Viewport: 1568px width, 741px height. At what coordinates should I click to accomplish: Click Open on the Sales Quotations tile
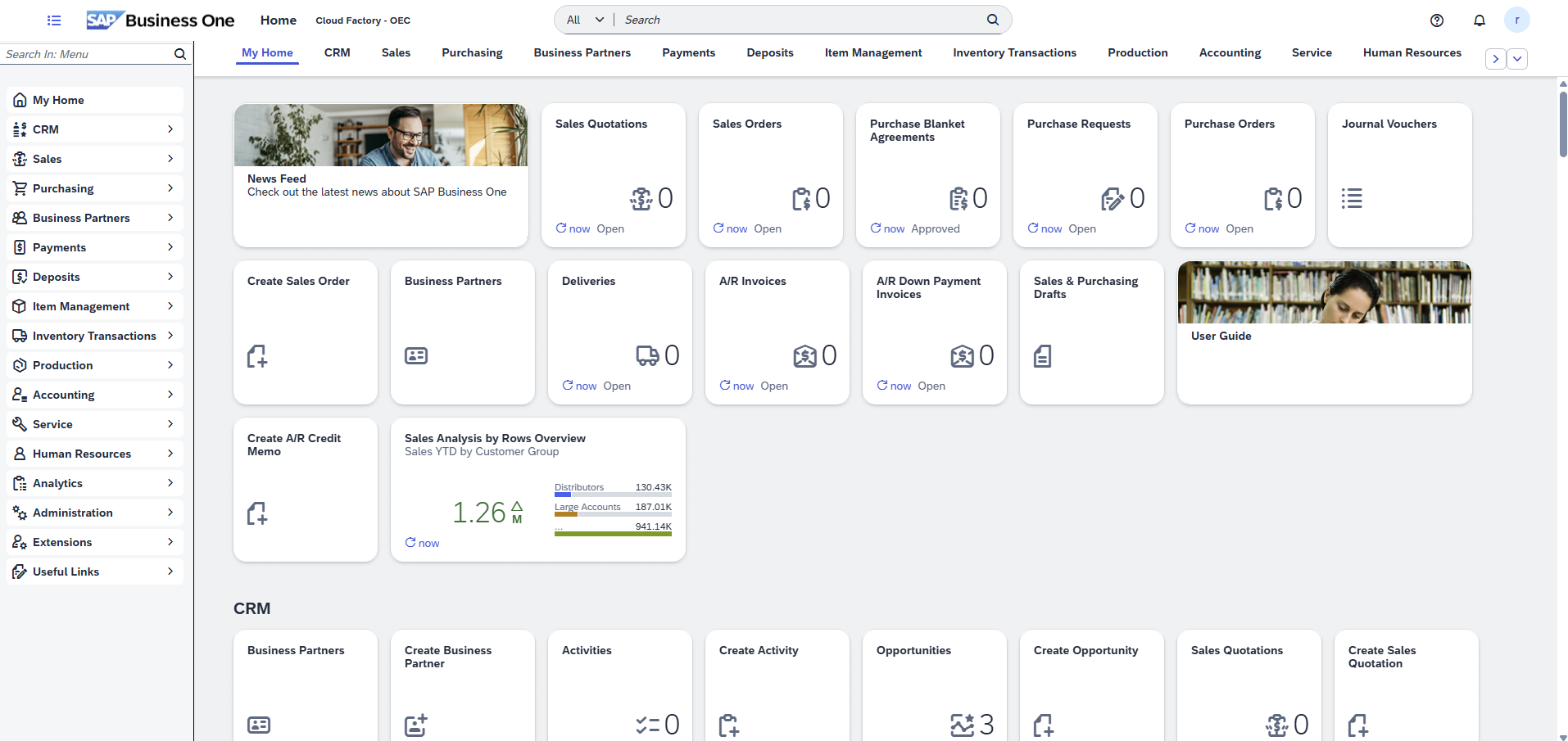click(610, 228)
